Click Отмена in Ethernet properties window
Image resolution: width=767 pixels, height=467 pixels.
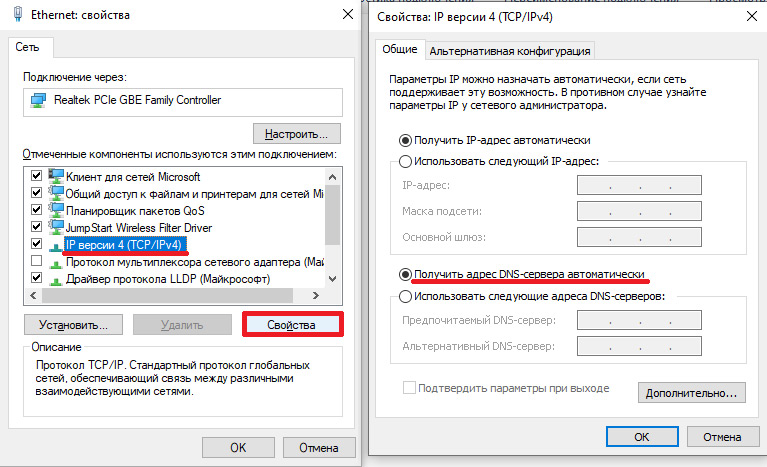[x=319, y=448]
